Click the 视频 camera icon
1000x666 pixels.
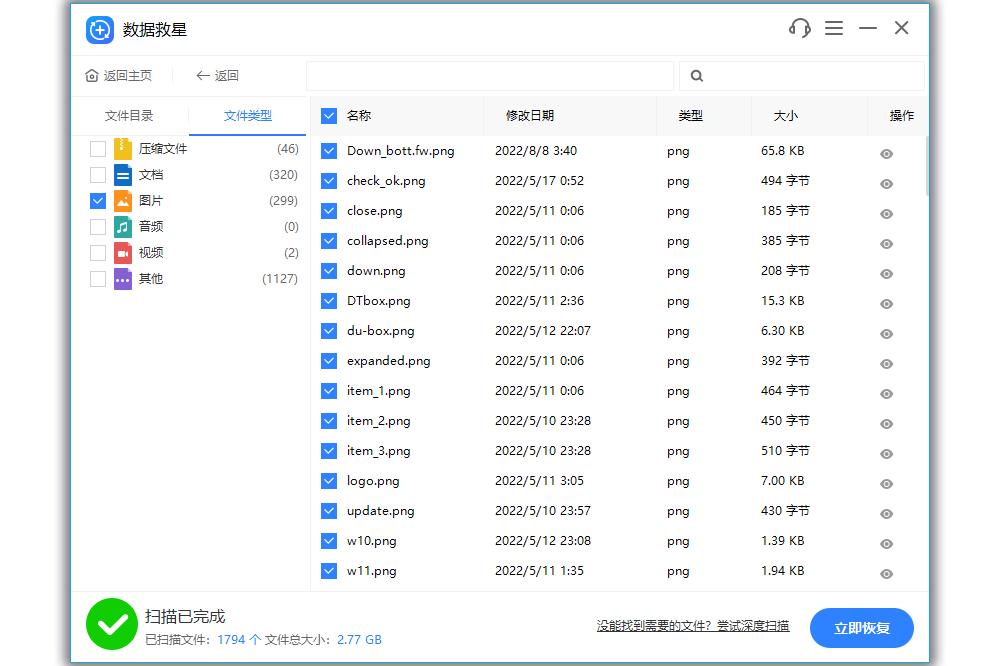(122, 253)
